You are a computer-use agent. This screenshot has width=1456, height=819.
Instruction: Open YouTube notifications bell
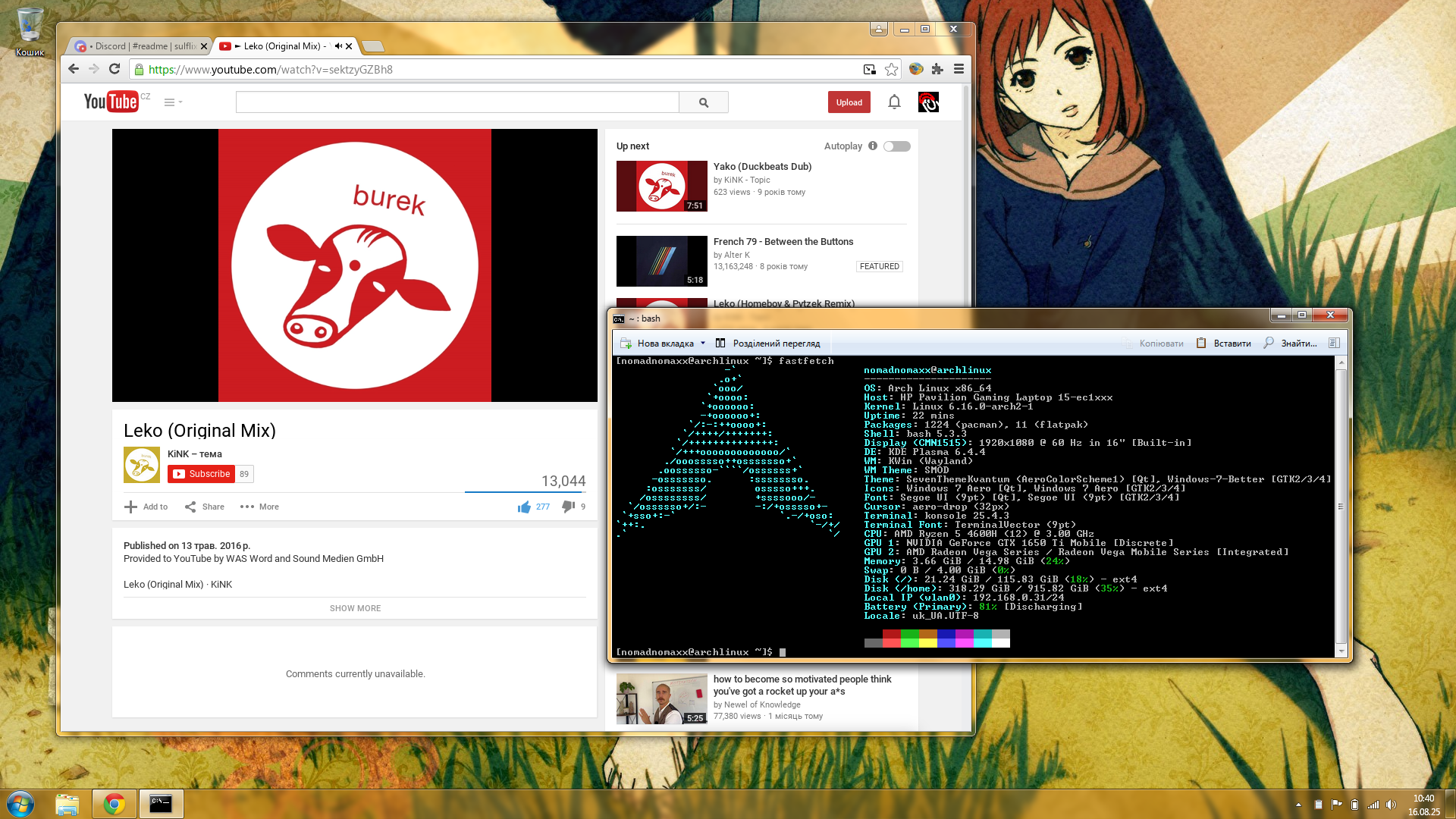click(894, 102)
